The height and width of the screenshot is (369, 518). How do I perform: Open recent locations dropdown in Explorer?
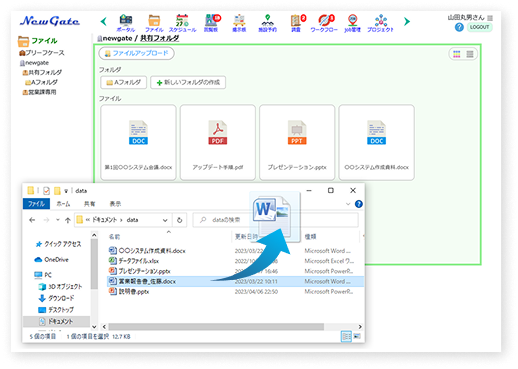coord(58,220)
